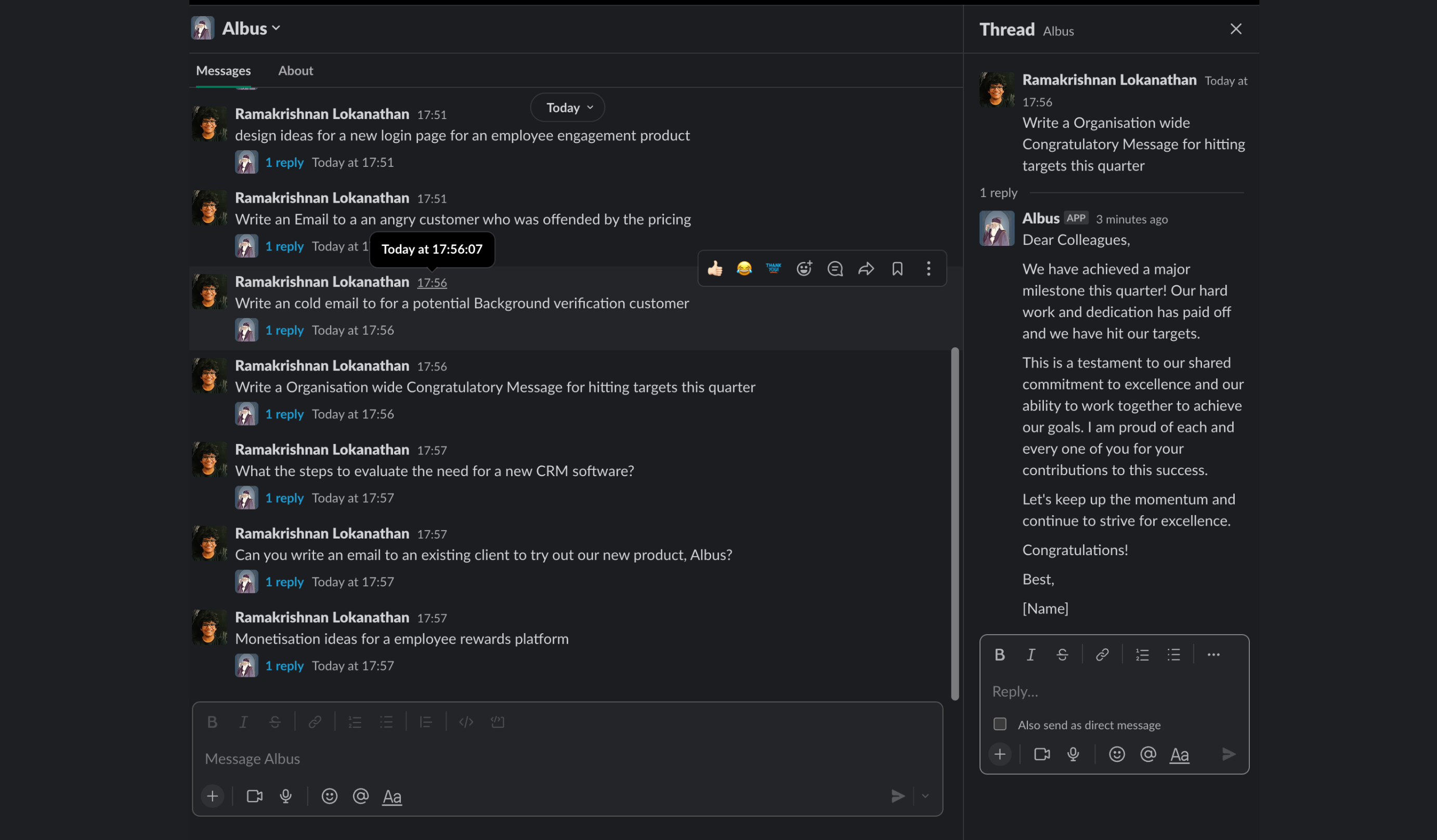Check Also send as direct message
The width and height of the screenshot is (1437, 840).
[x=1000, y=724]
